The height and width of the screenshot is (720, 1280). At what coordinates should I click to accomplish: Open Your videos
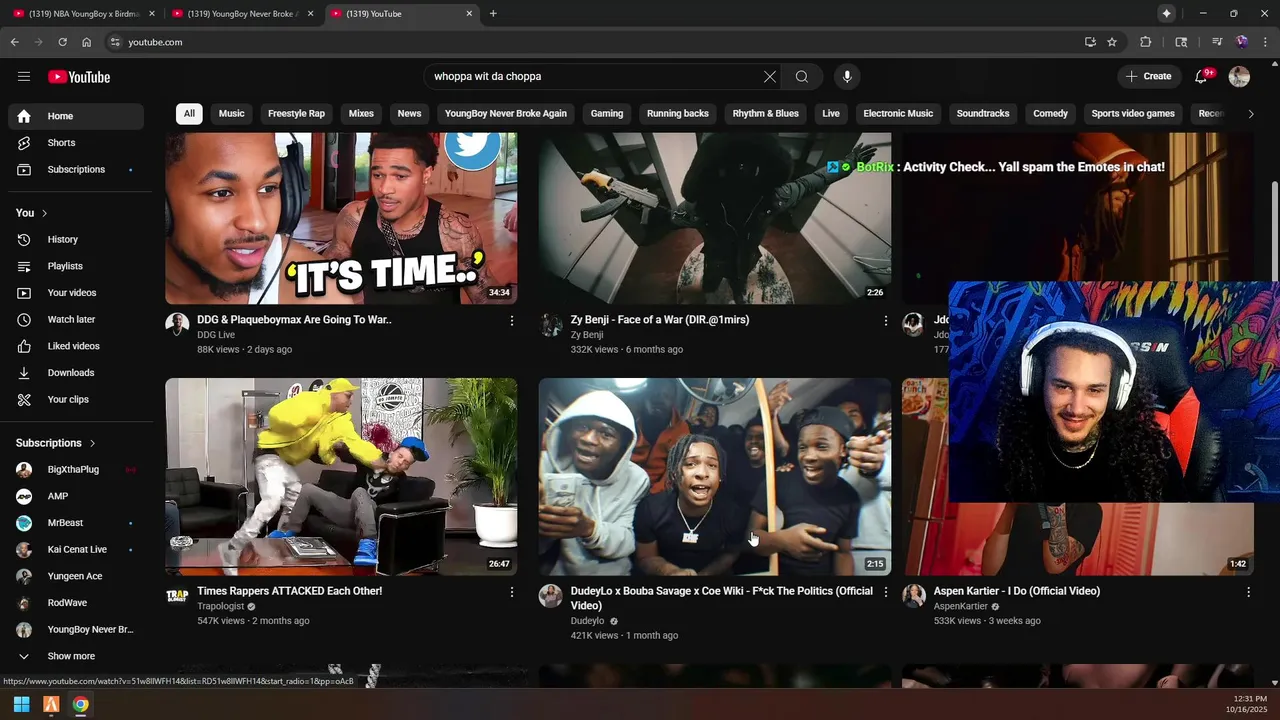76,293
